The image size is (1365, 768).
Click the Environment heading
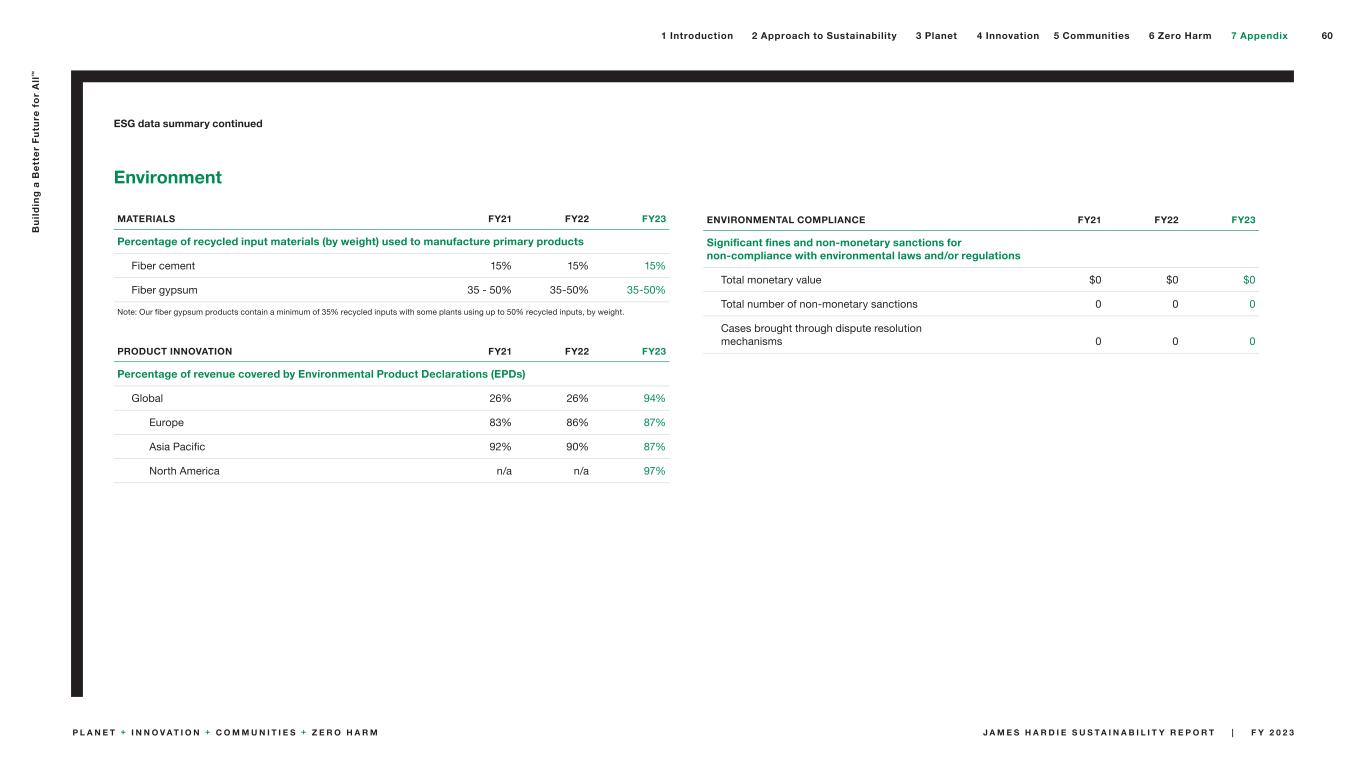(x=167, y=178)
